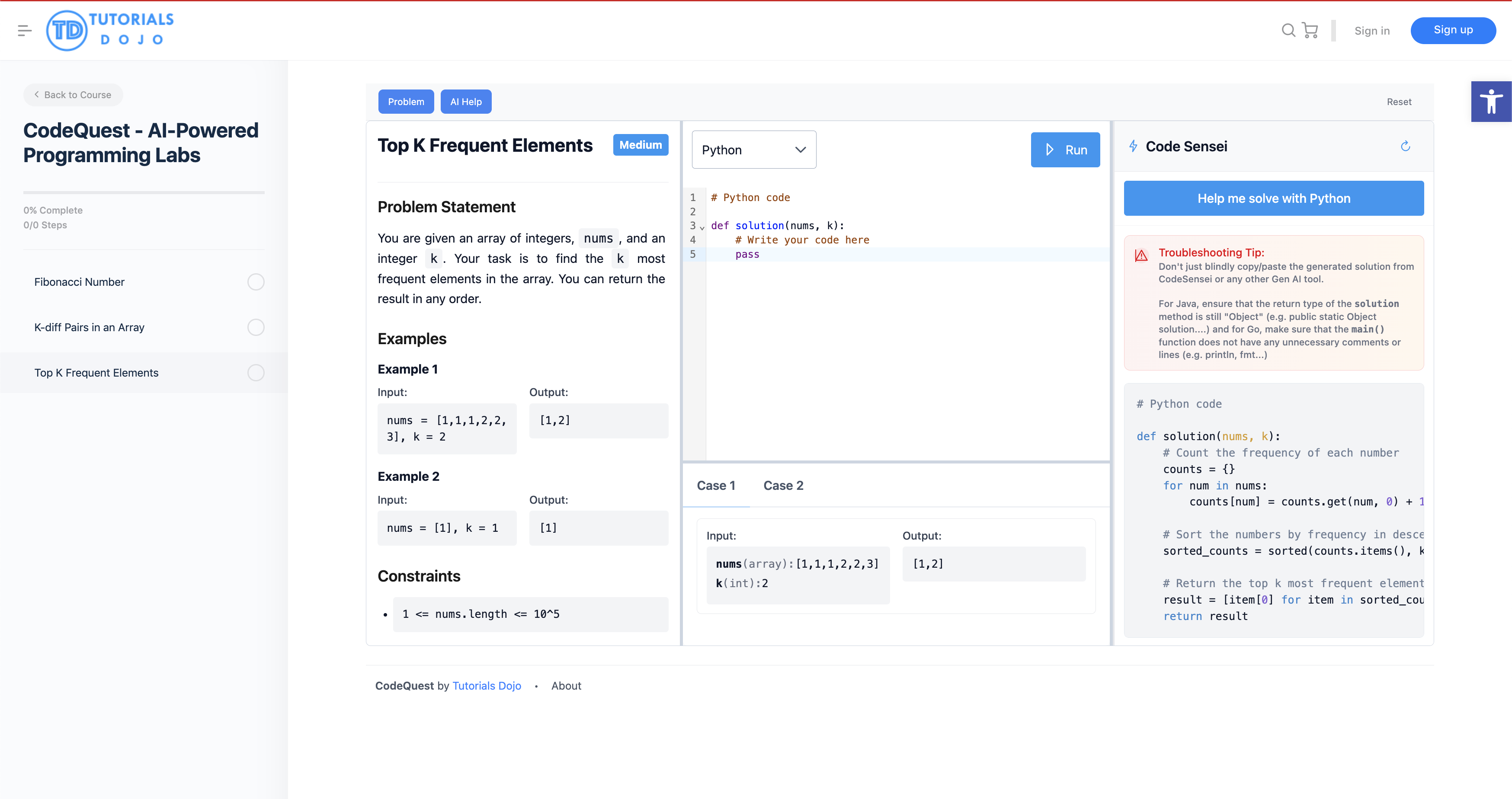
Task: Open the Python language dropdown
Action: click(754, 150)
